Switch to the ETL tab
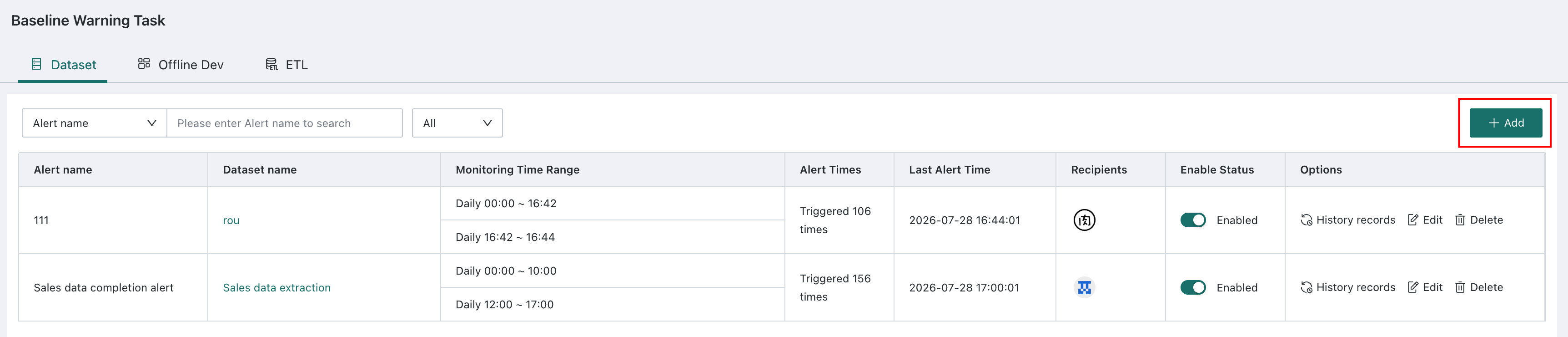This screenshot has width=1568, height=337. coord(286,65)
